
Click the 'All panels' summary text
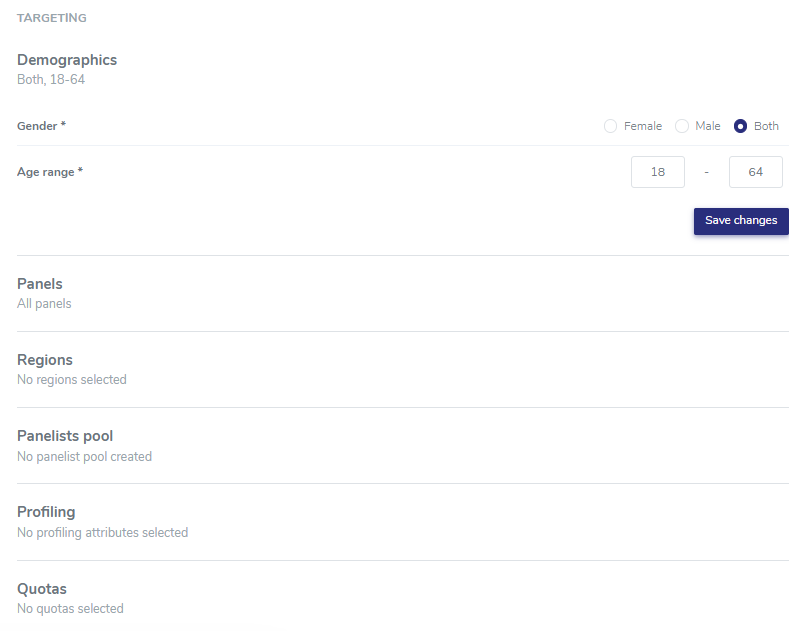tap(44, 303)
